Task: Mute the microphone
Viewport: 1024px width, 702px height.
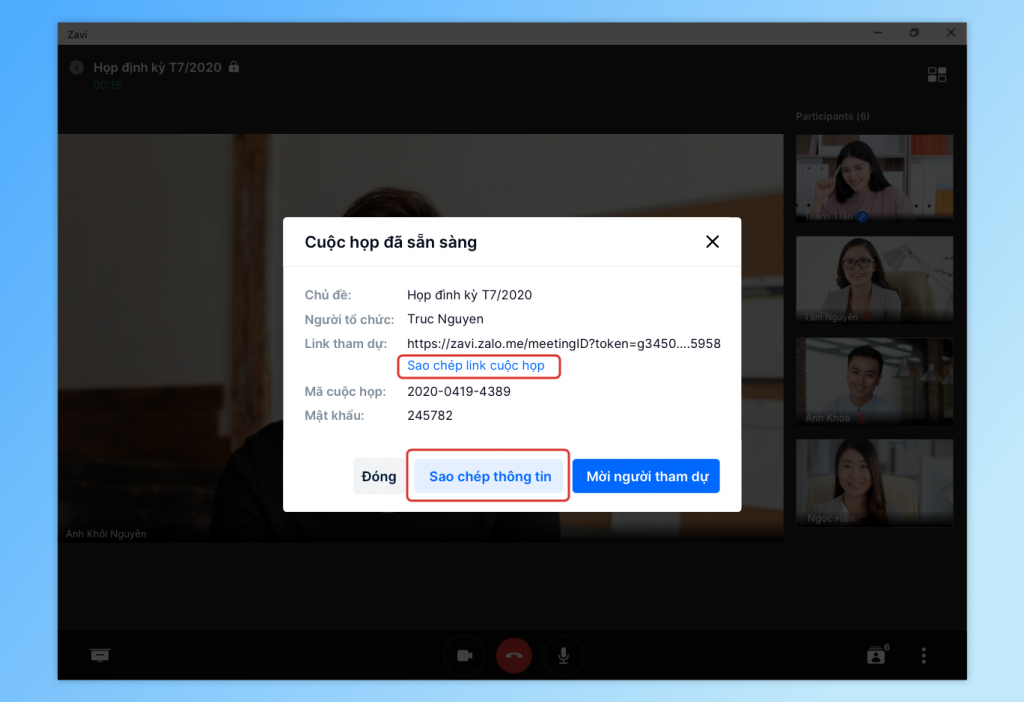Action: pyautogui.click(x=563, y=655)
